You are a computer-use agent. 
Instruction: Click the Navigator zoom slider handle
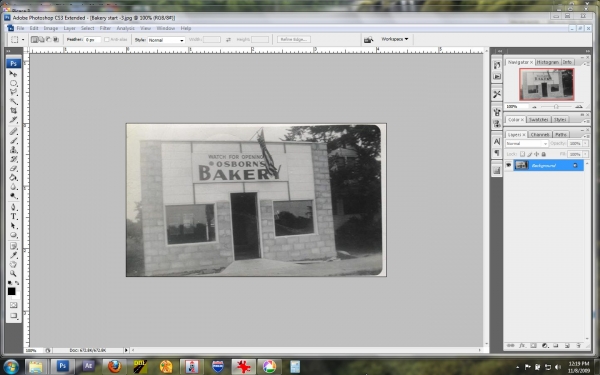tap(556, 106)
